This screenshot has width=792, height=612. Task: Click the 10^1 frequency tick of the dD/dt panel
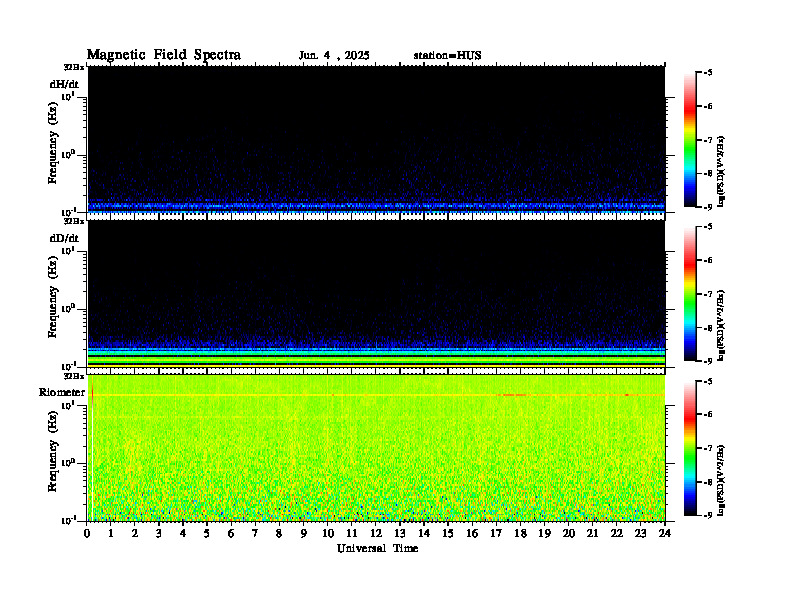coord(68,250)
